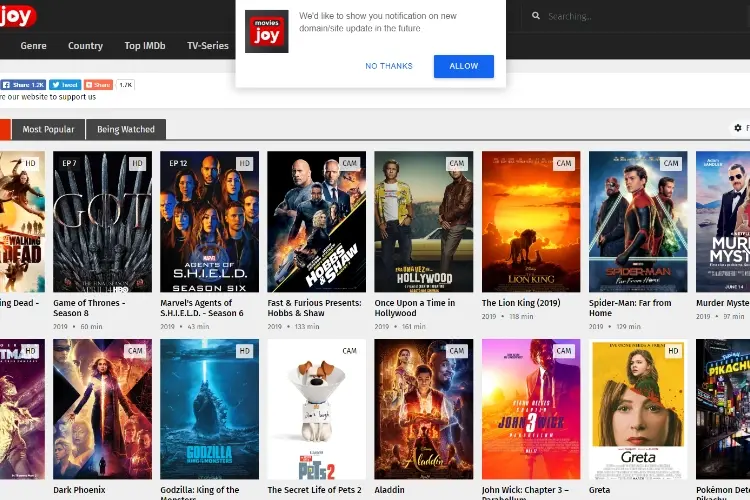Click the CAM badge on Hobbs & Shaw

tap(350, 163)
